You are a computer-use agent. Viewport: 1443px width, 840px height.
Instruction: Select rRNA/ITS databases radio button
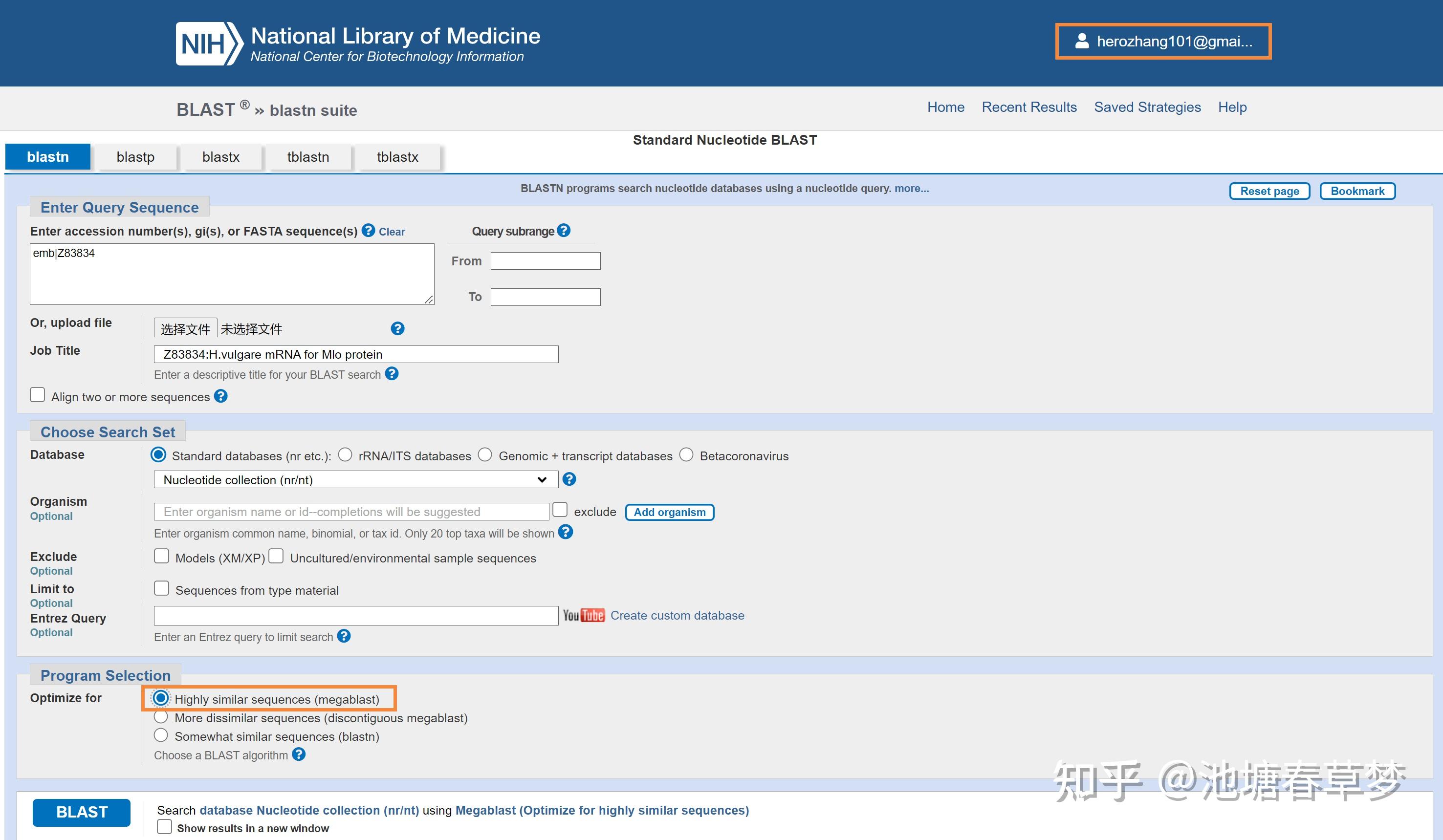(345, 454)
